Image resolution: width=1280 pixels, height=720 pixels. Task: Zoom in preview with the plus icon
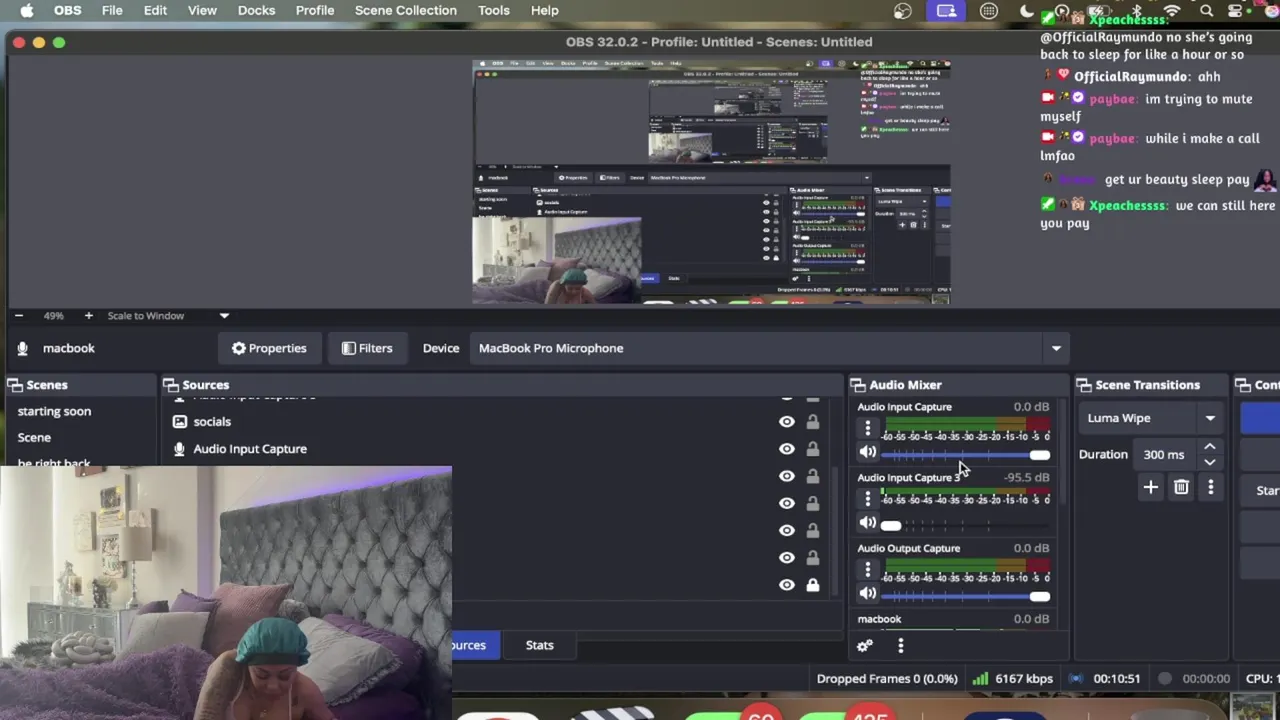88,315
